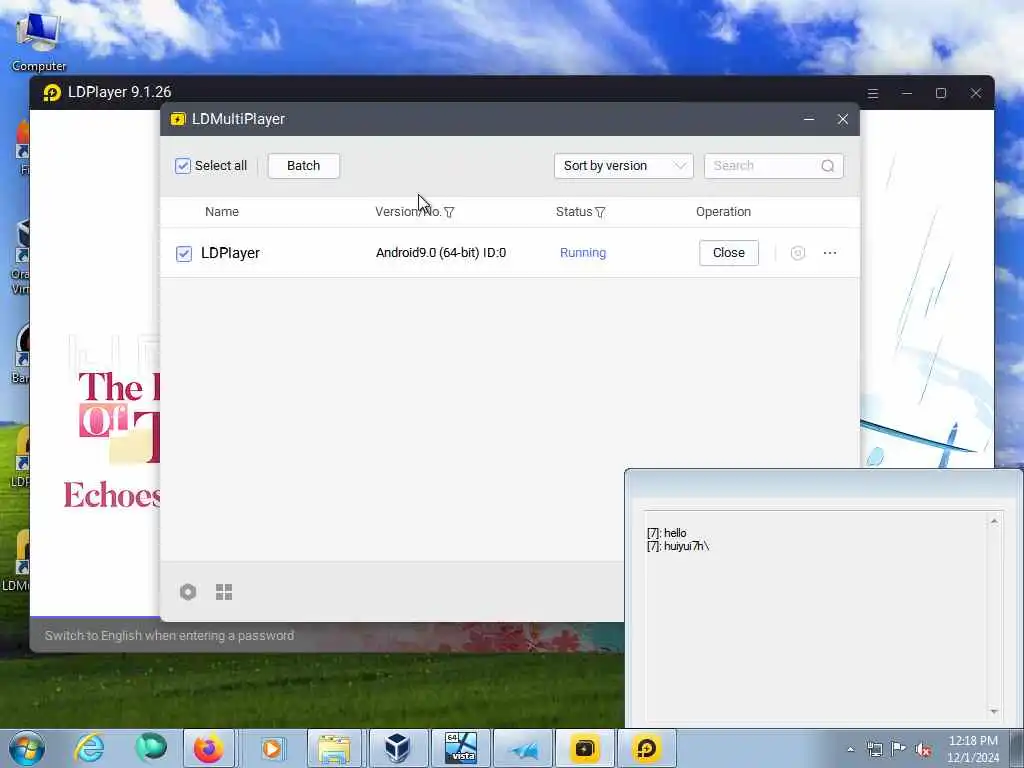
Task: Open File Explorer from the taskbar
Action: point(334,748)
